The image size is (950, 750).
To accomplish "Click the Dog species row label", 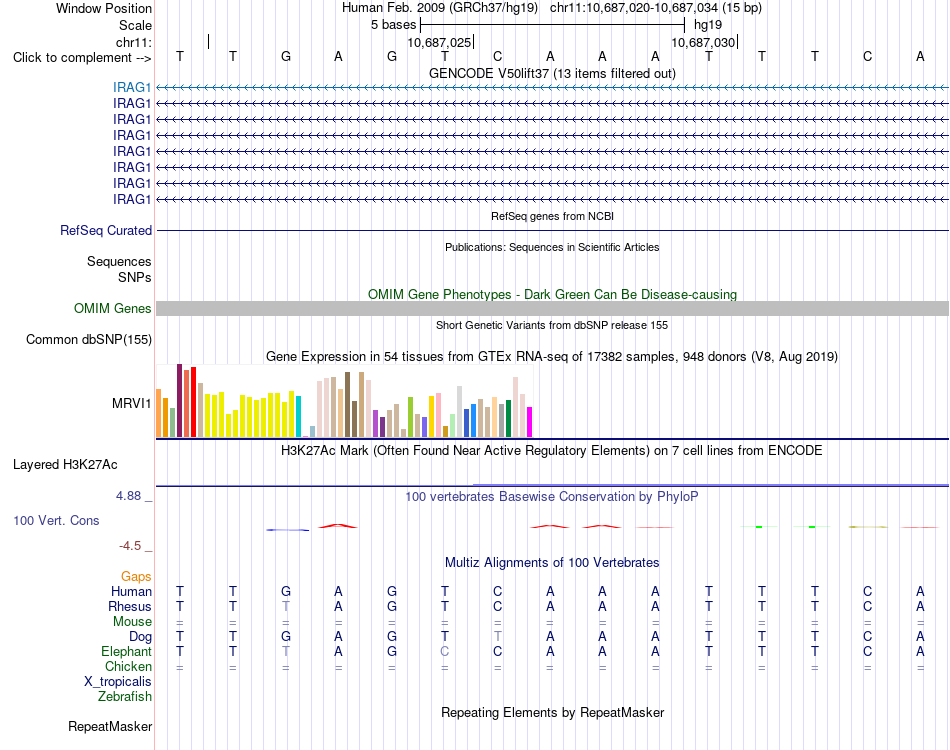I will (x=140, y=637).
